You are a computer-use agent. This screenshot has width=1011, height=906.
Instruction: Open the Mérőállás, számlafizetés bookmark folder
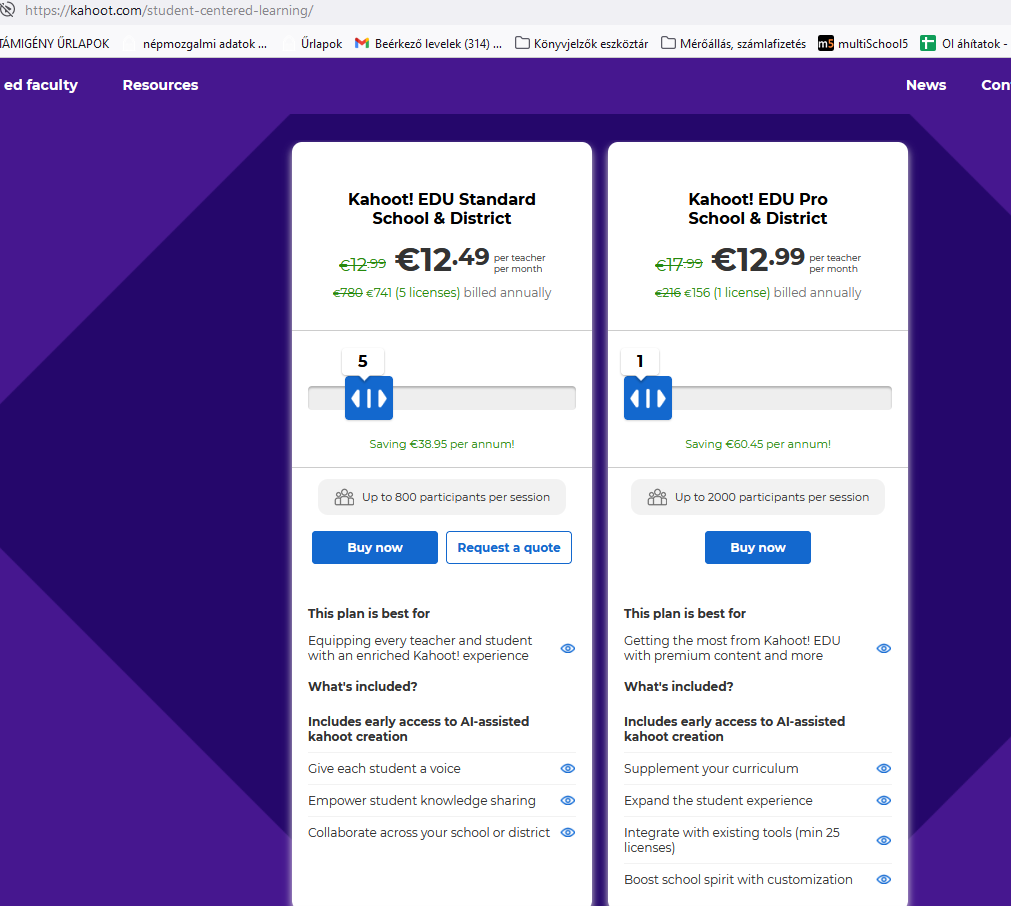pyautogui.click(x=734, y=43)
